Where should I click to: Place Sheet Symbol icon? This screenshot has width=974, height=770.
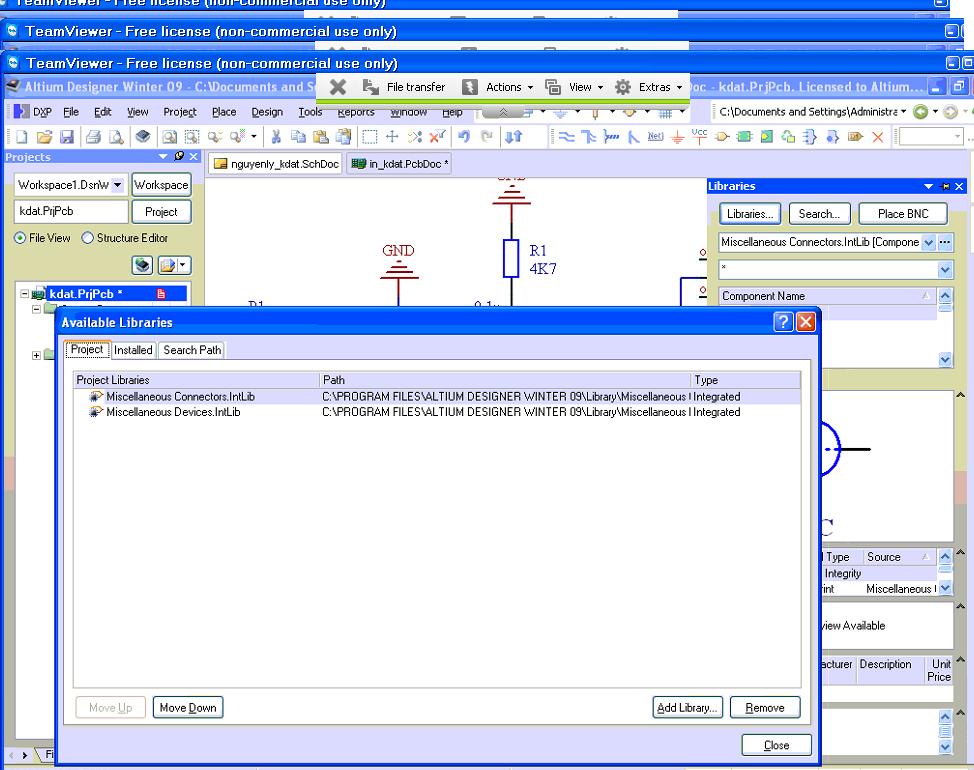744,137
